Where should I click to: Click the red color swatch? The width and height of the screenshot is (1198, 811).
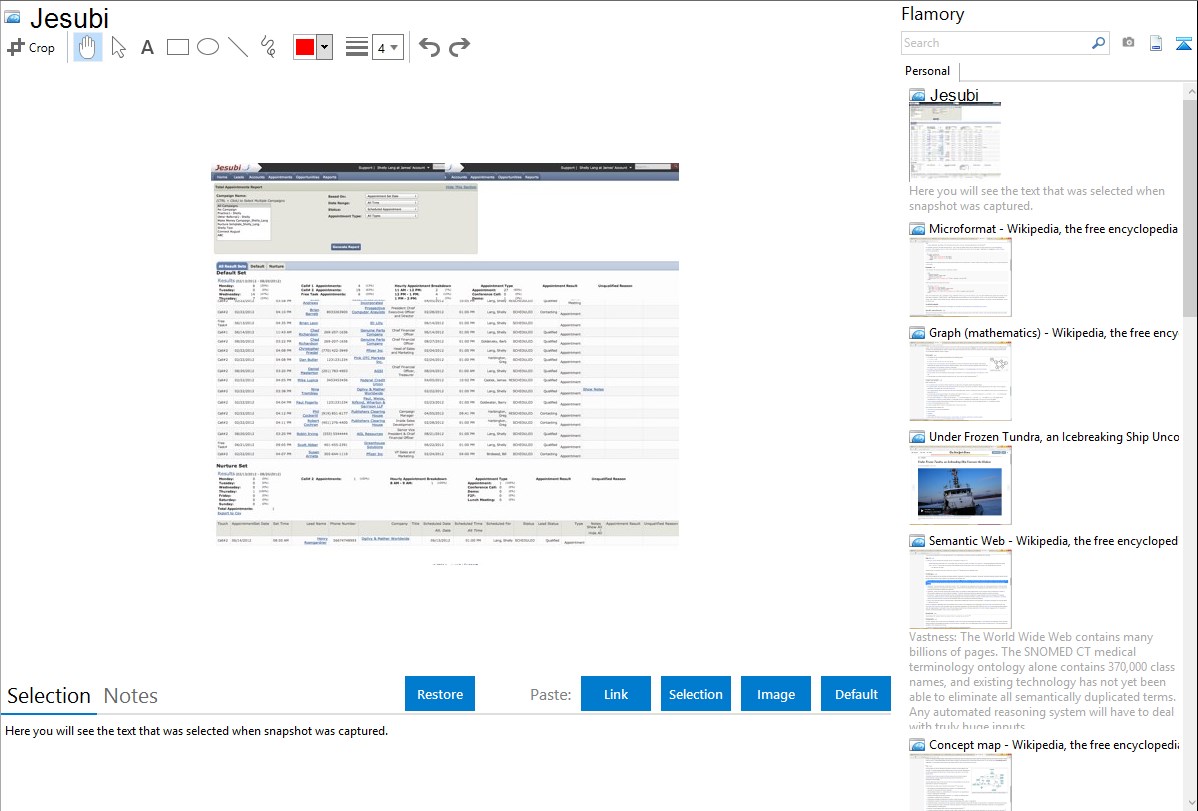click(305, 47)
